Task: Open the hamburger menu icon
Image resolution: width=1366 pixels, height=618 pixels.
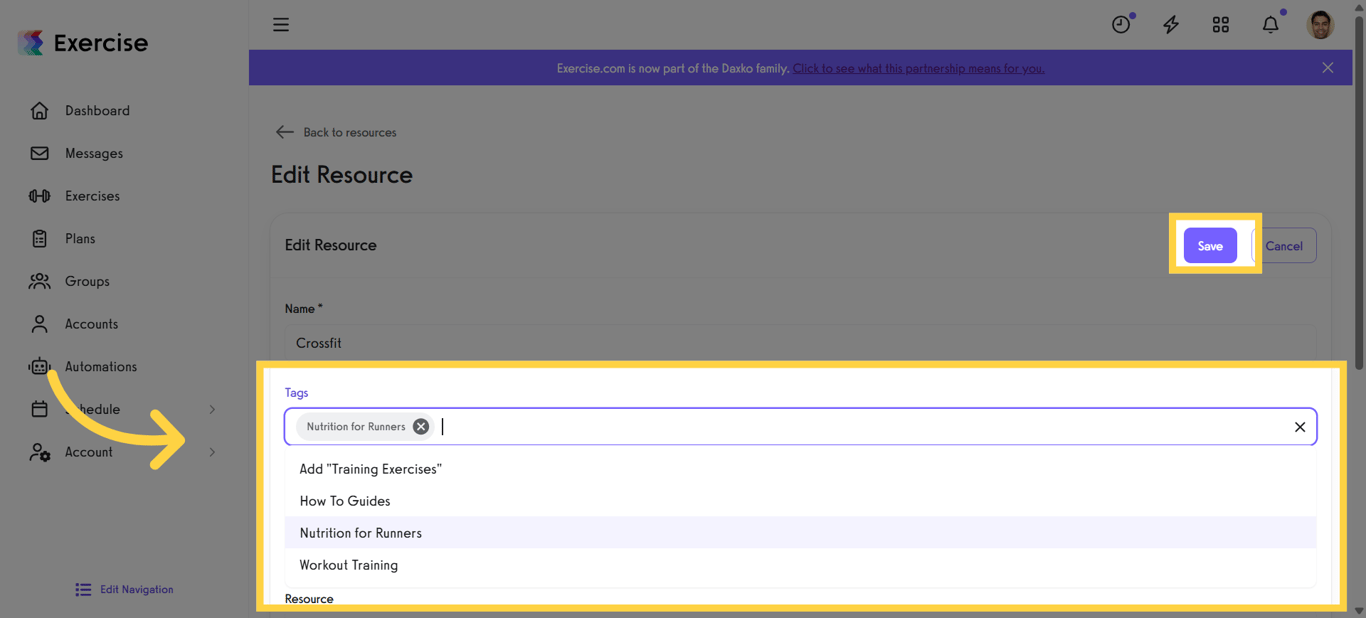Action: [x=281, y=25]
